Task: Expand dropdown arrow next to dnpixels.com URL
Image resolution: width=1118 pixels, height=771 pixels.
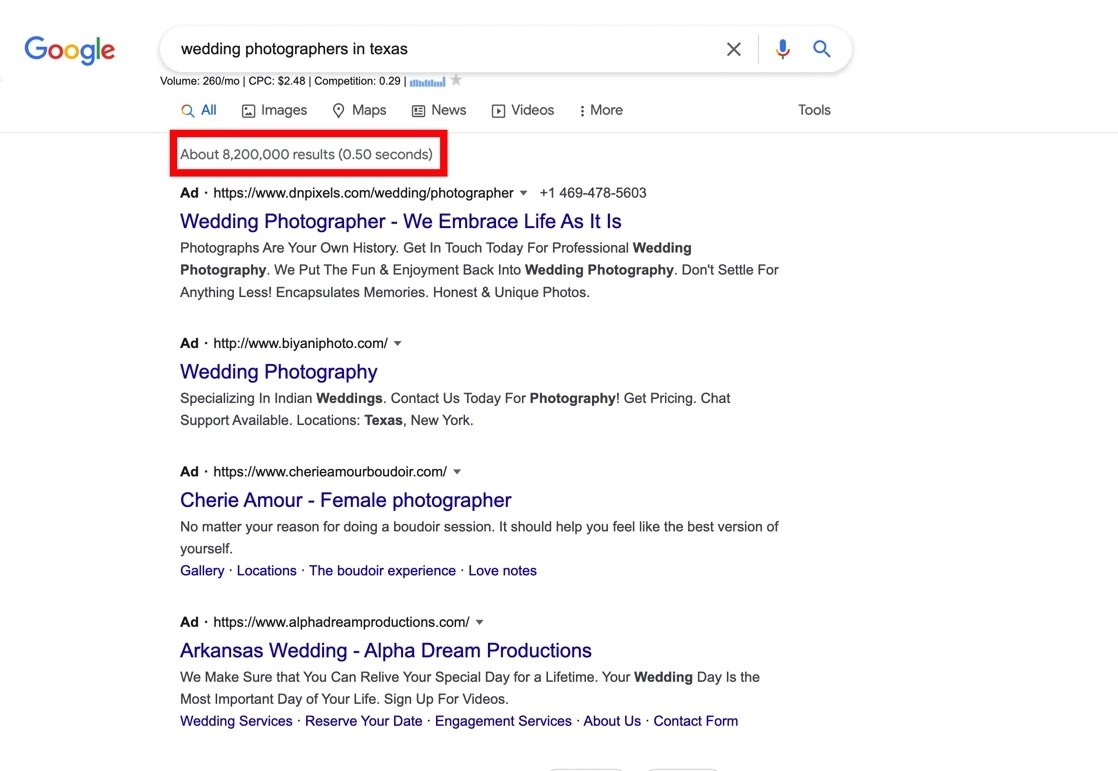Action: pyautogui.click(x=523, y=193)
